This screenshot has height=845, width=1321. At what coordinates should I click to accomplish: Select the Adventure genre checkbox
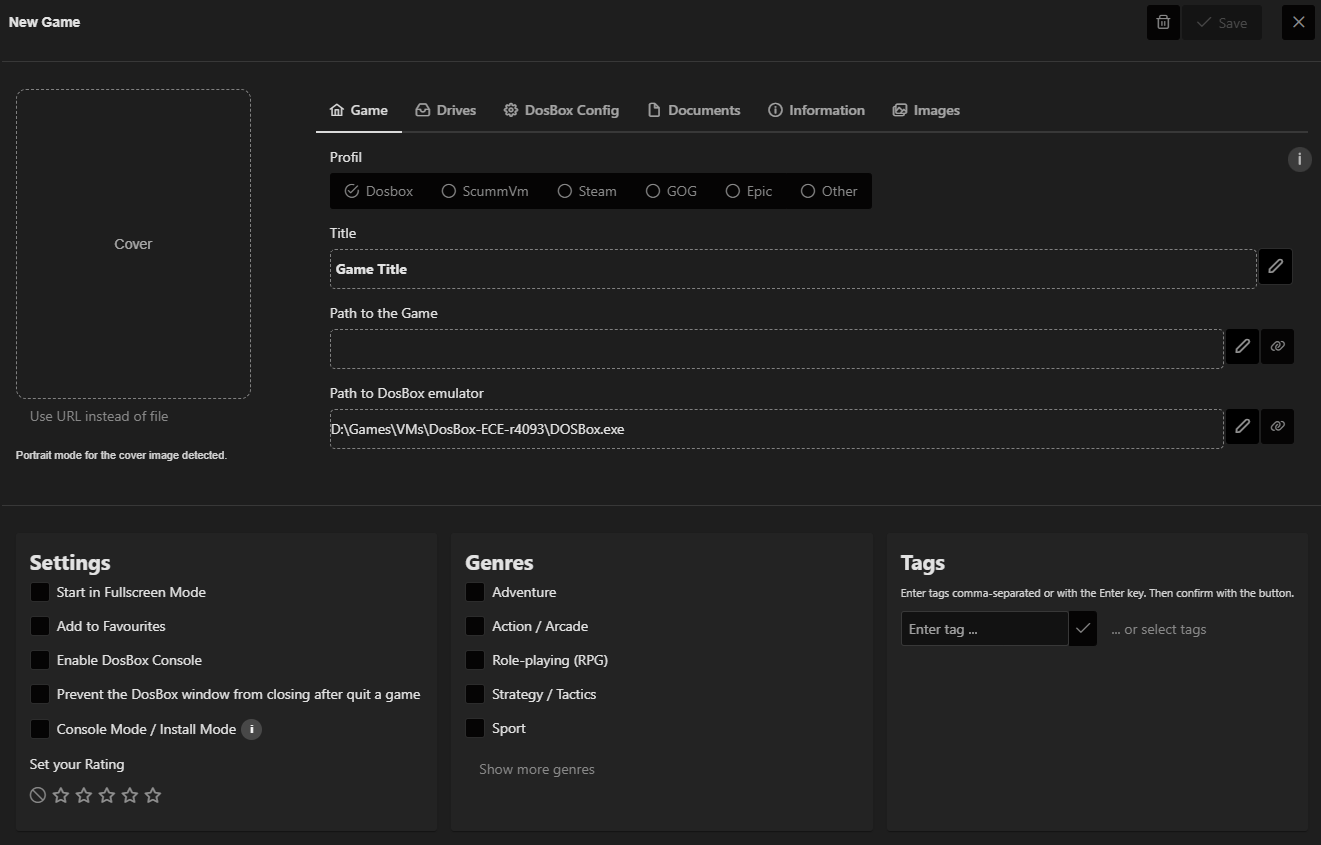pos(475,592)
